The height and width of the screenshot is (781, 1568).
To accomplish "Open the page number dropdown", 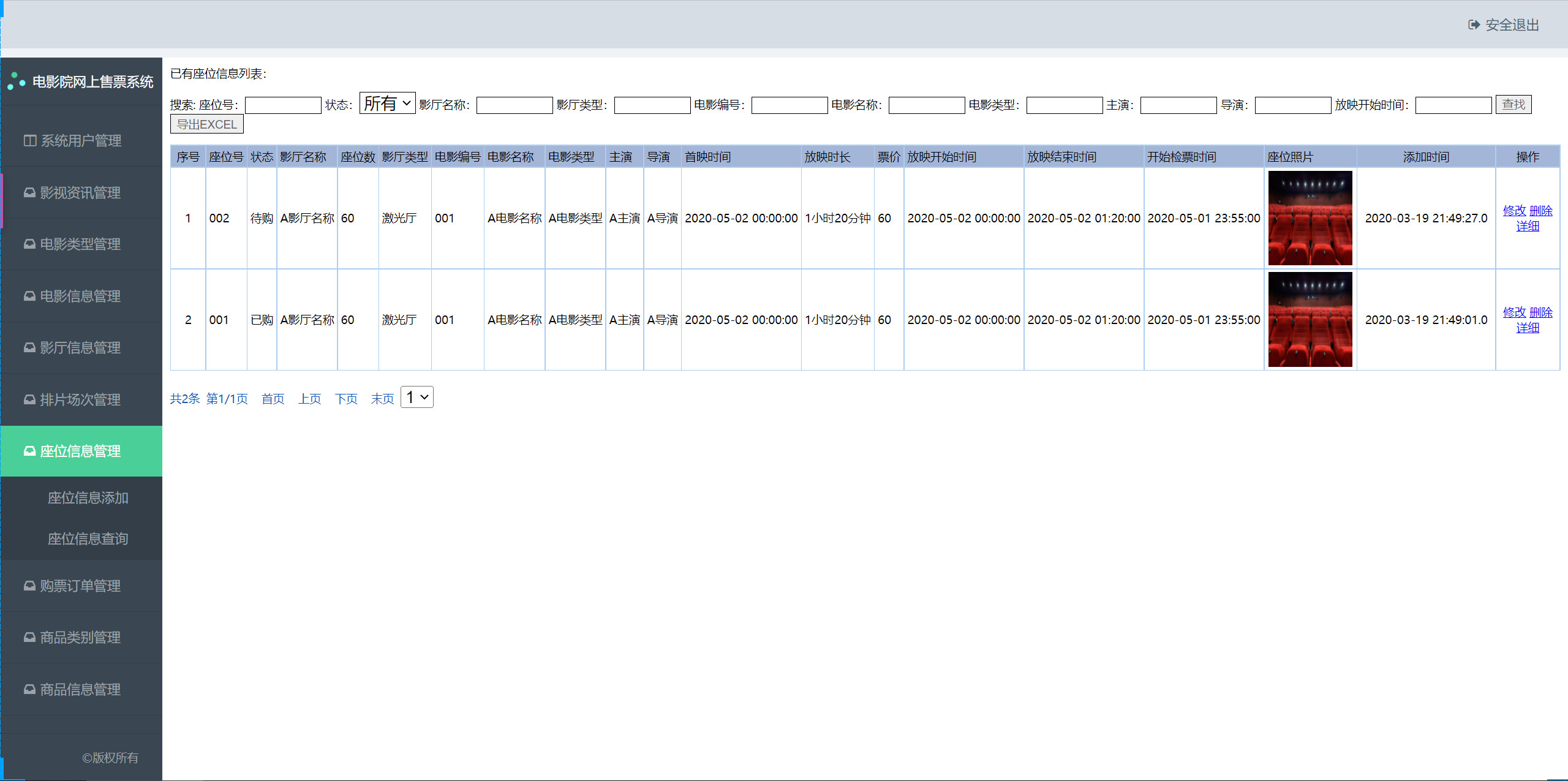I will click(x=417, y=398).
